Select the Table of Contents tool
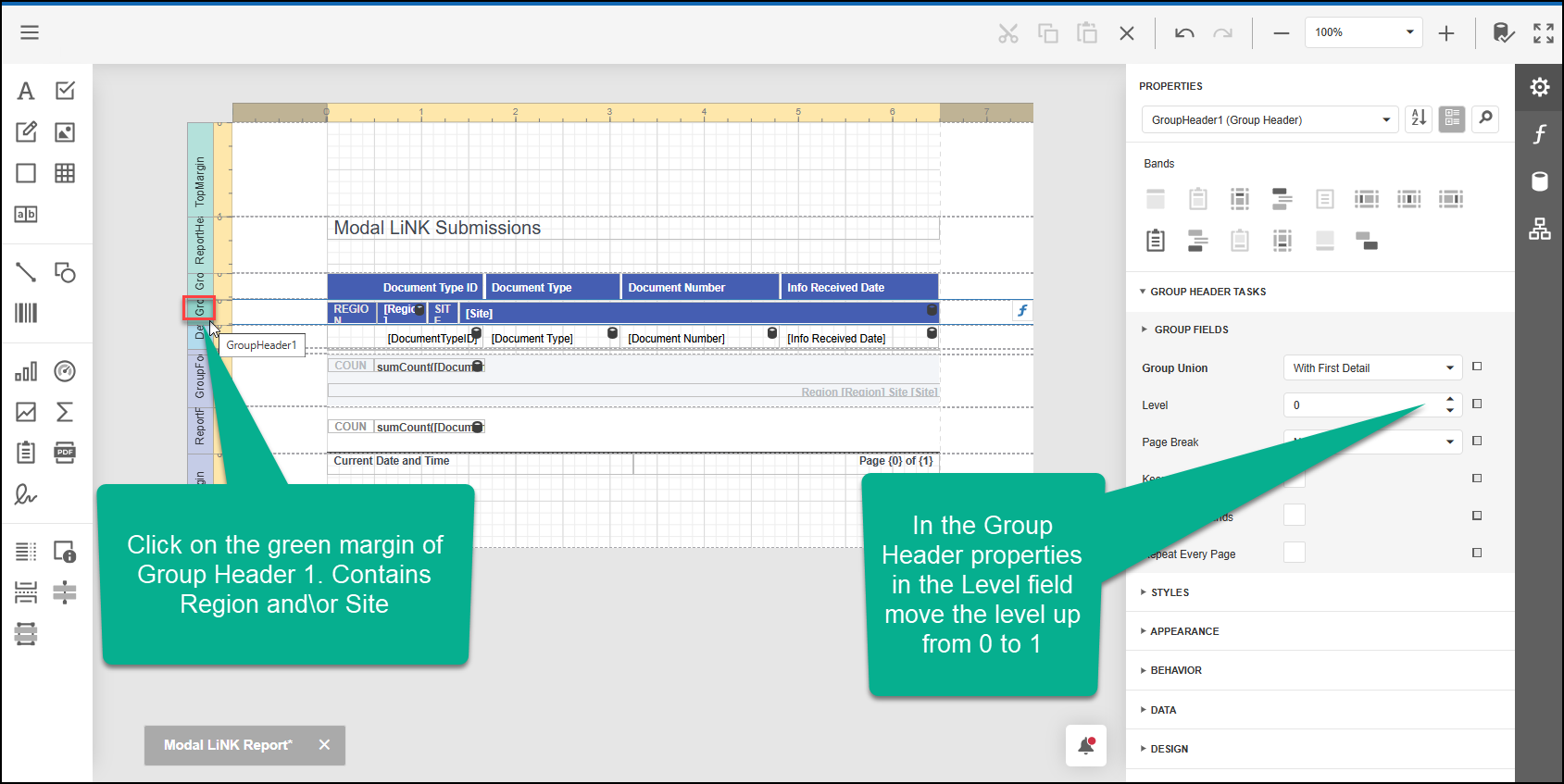Image resolution: width=1564 pixels, height=784 pixels. click(x=26, y=552)
